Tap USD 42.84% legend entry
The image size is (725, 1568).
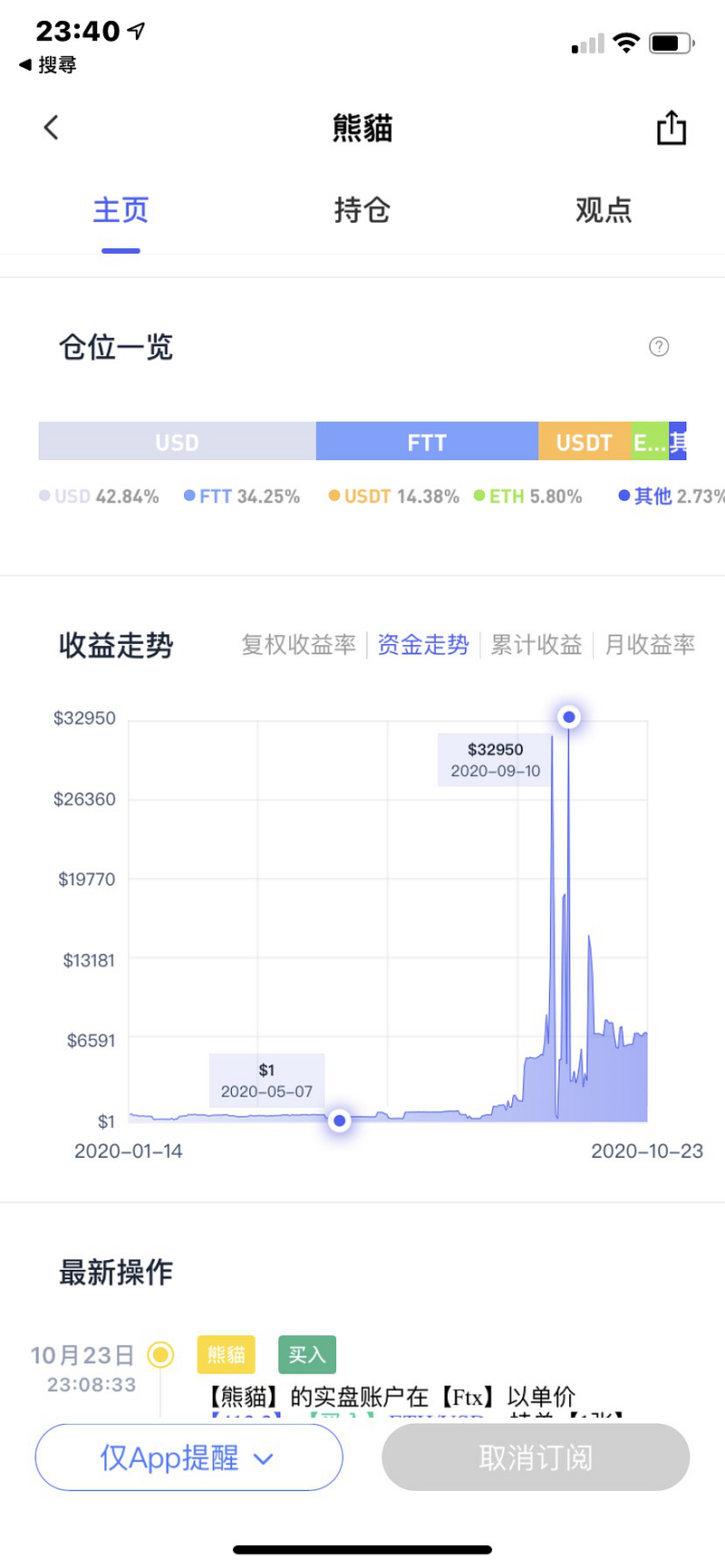[x=99, y=496]
